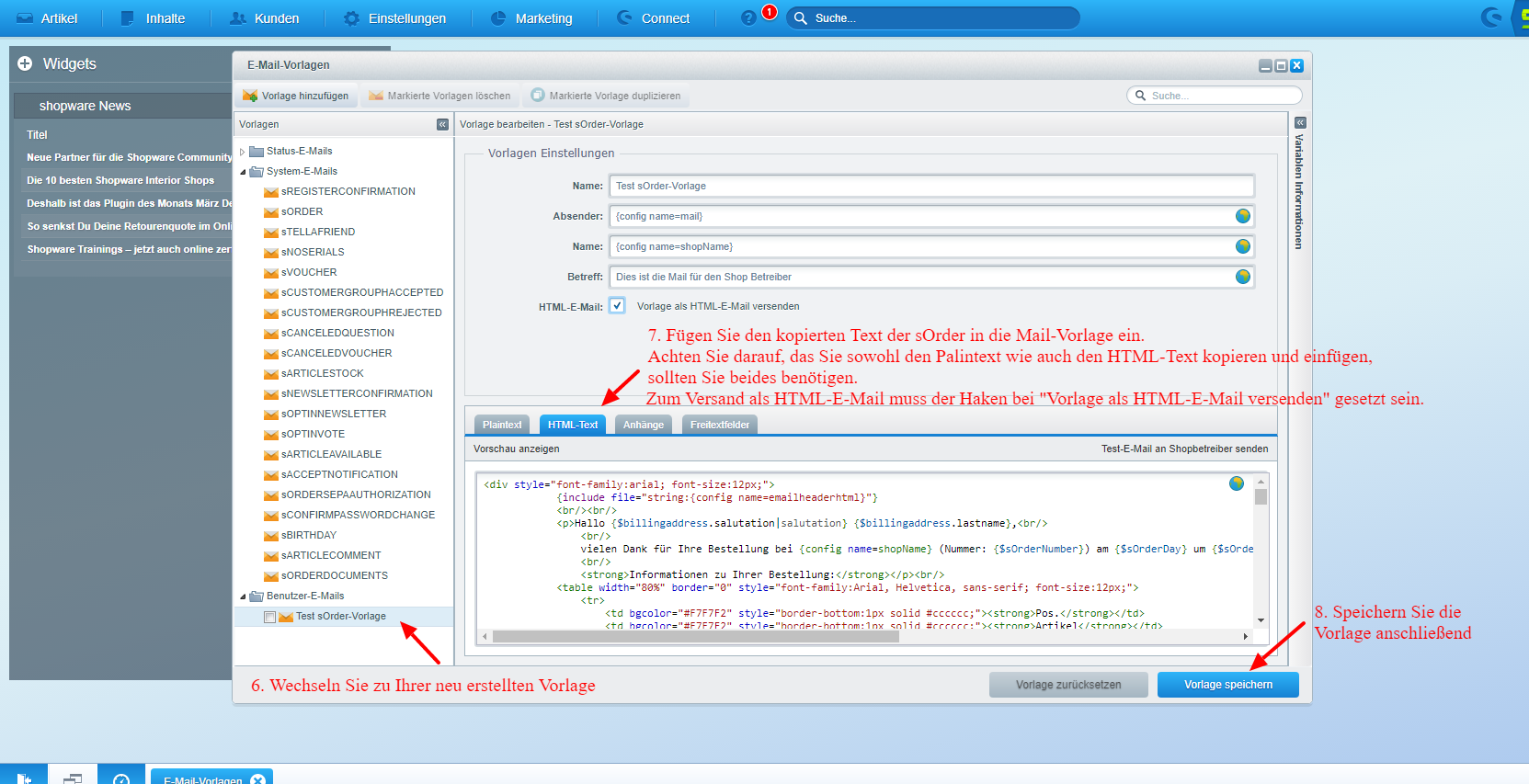Click the sARTICLECOMMENT envelope icon
Screen dimensions: 1529x784
(271, 556)
